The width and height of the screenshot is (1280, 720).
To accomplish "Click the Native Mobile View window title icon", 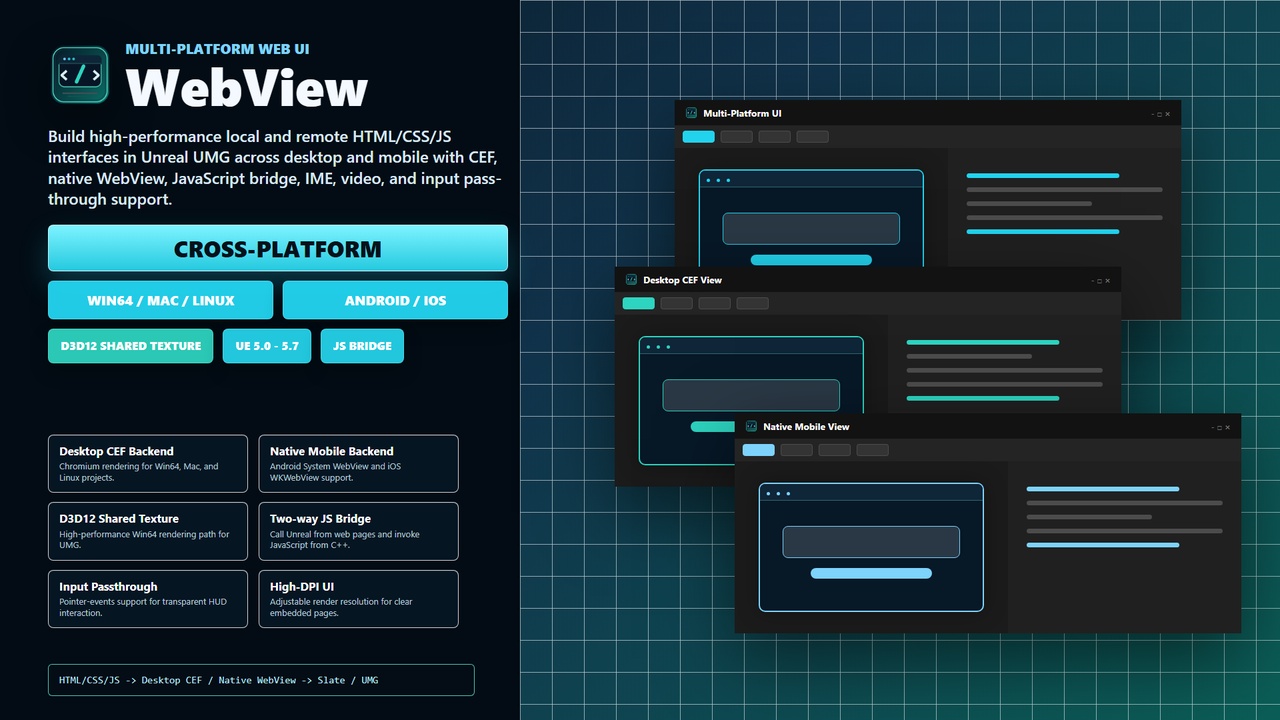I will pyautogui.click(x=751, y=426).
